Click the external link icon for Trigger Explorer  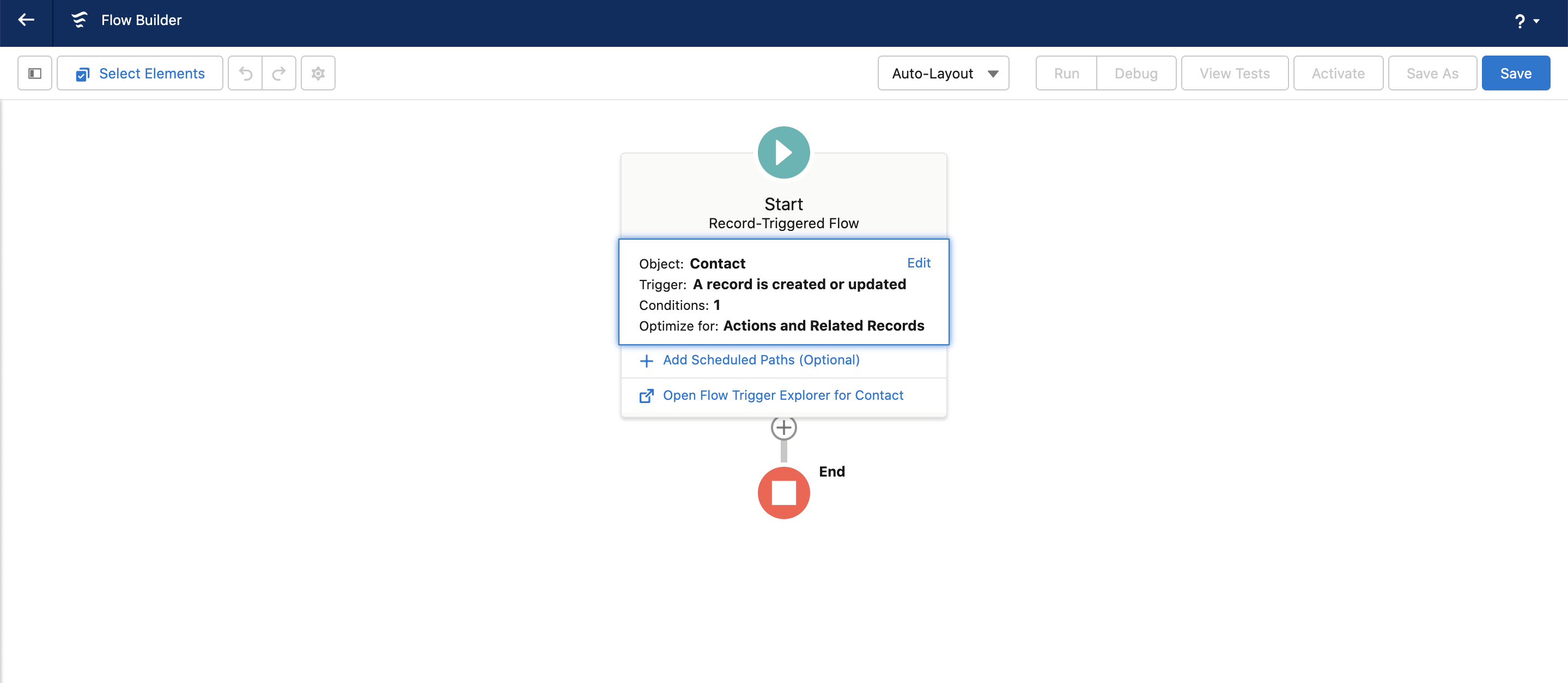[647, 397]
